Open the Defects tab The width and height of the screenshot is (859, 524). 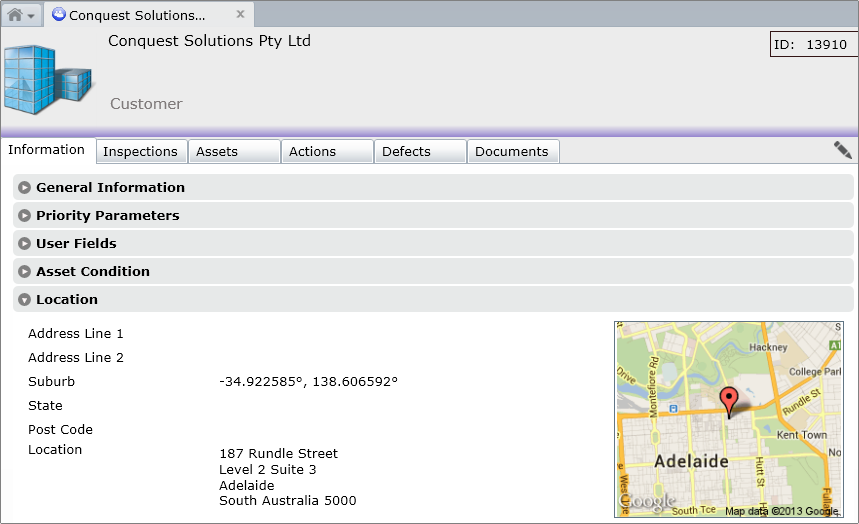(x=420, y=151)
